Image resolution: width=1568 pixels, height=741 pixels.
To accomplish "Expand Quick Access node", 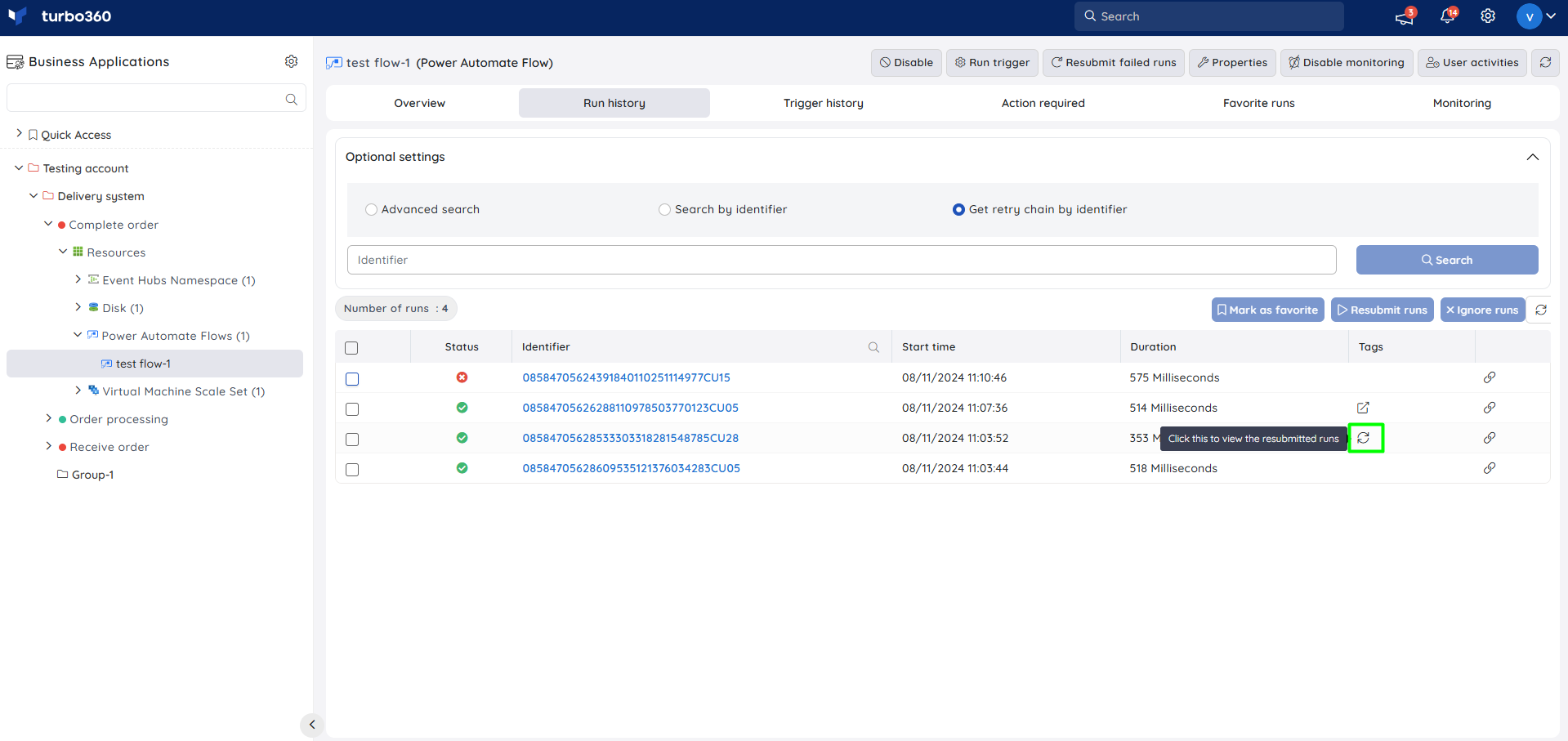I will click(19, 133).
